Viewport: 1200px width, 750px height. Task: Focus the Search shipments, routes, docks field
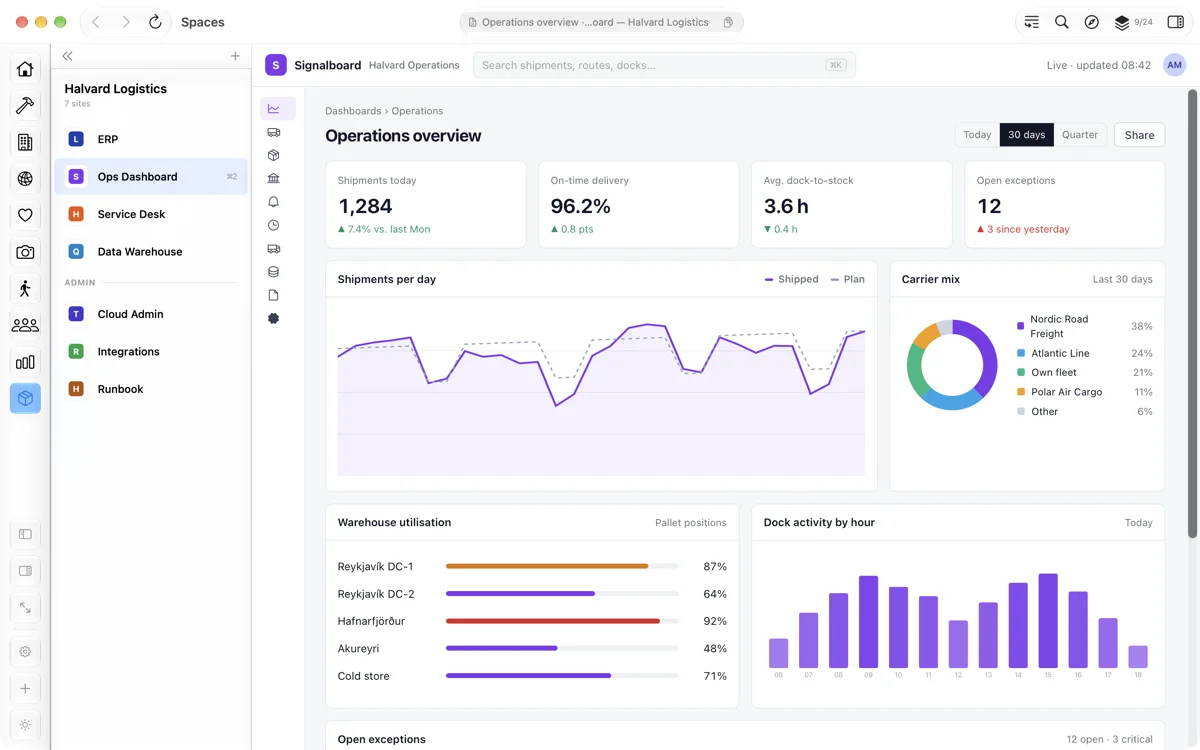[x=664, y=65]
